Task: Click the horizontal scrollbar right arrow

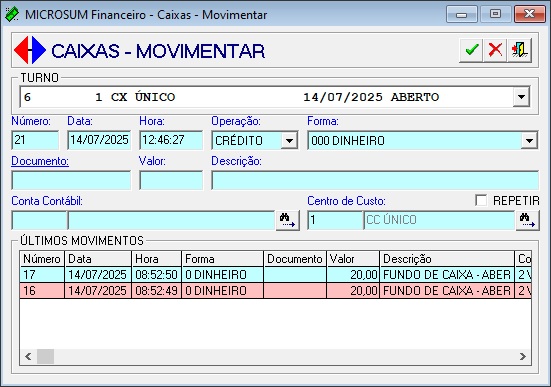Action: tap(523, 356)
